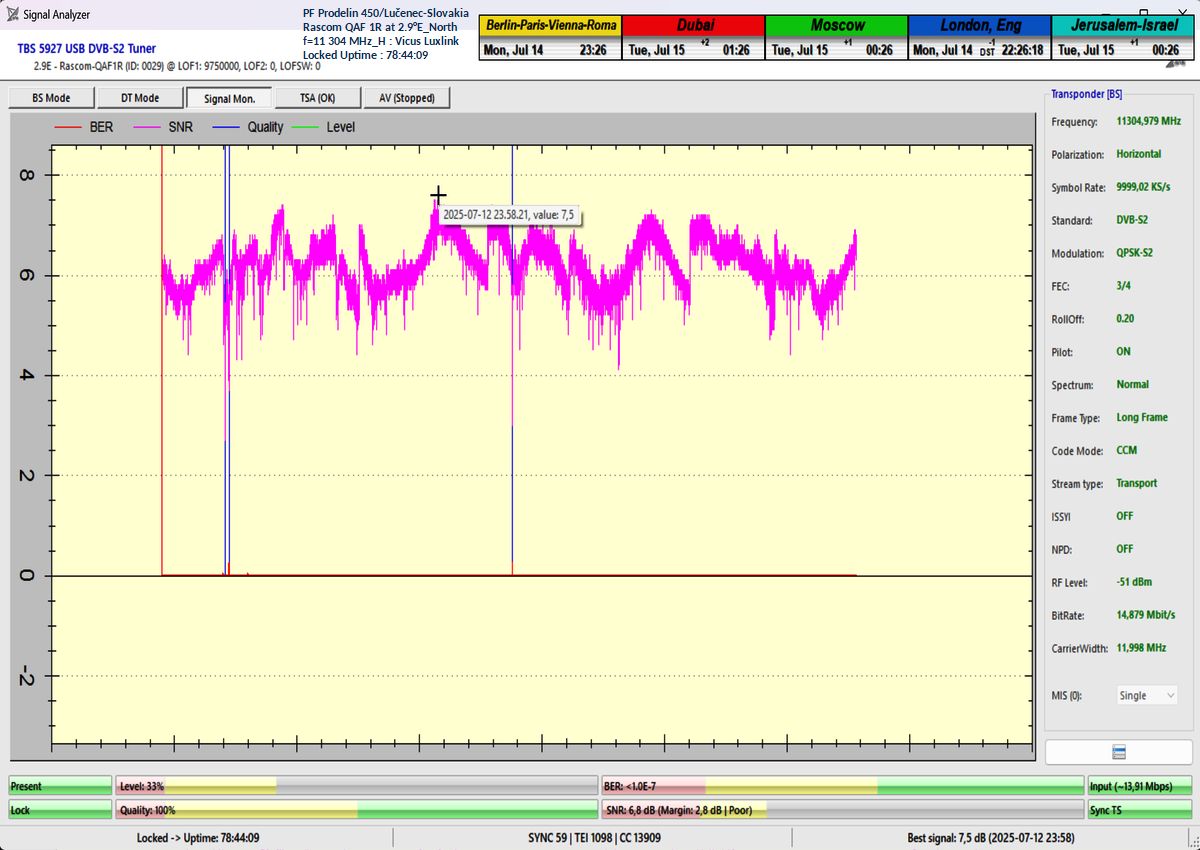The image size is (1200, 850).
Task: Click the Level 33% meter bar
Action: (x=356, y=787)
